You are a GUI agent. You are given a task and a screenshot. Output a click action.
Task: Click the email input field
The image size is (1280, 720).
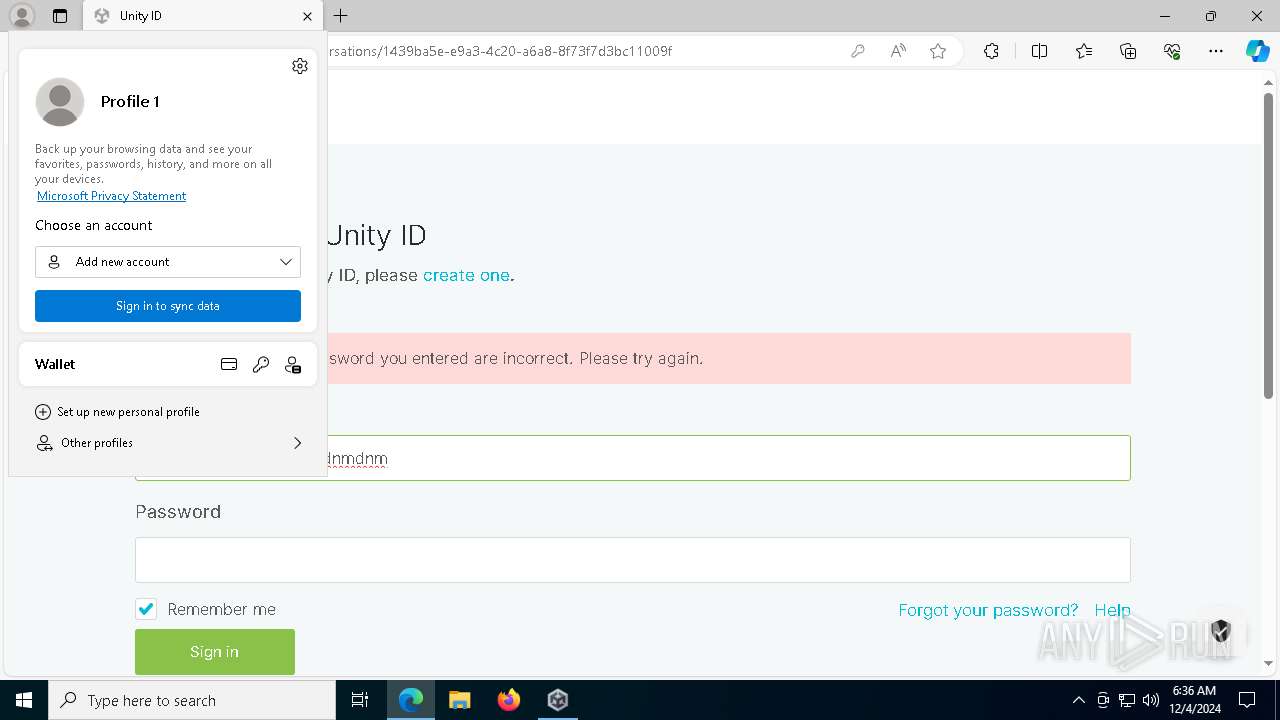pyautogui.click(x=632, y=458)
